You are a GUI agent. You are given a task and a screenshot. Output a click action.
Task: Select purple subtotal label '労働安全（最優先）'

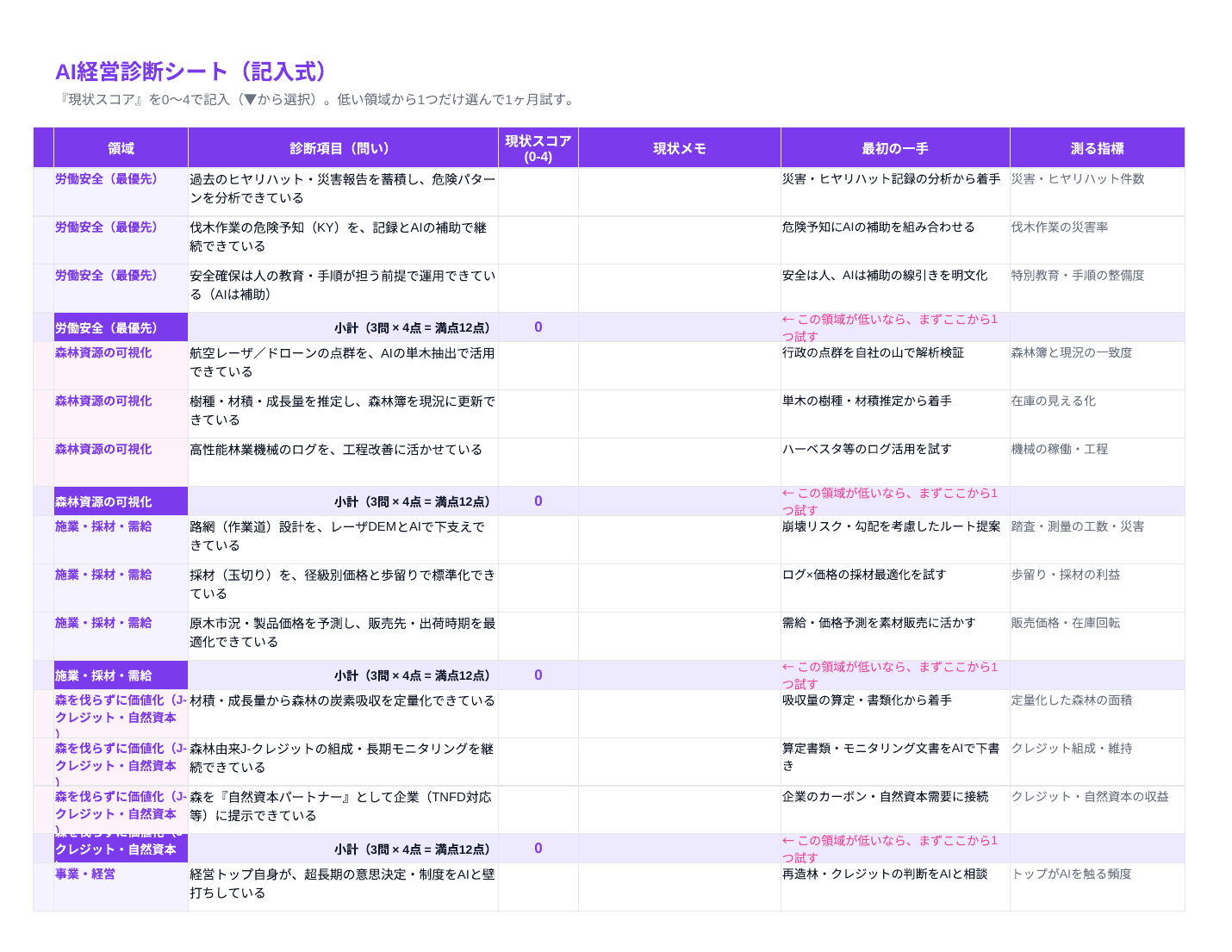click(x=121, y=327)
